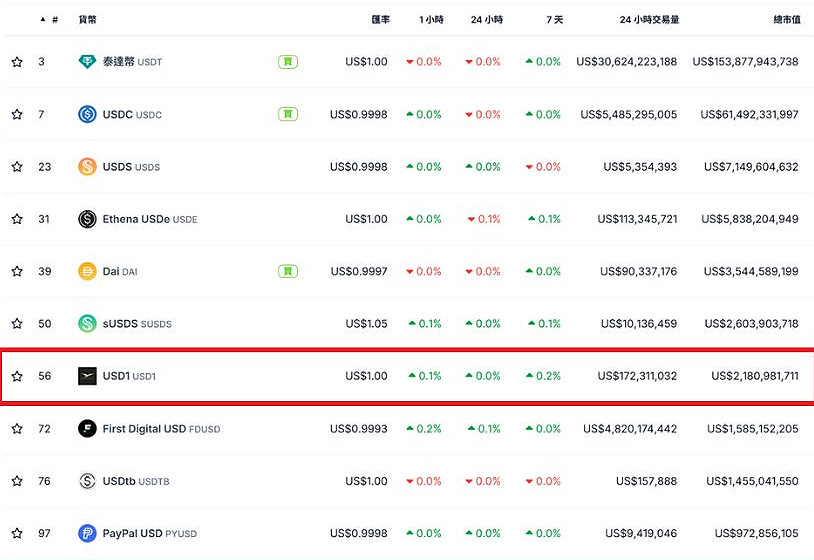Click the green 買 button for USDC
This screenshot has height=560, width=814.
(x=288, y=114)
